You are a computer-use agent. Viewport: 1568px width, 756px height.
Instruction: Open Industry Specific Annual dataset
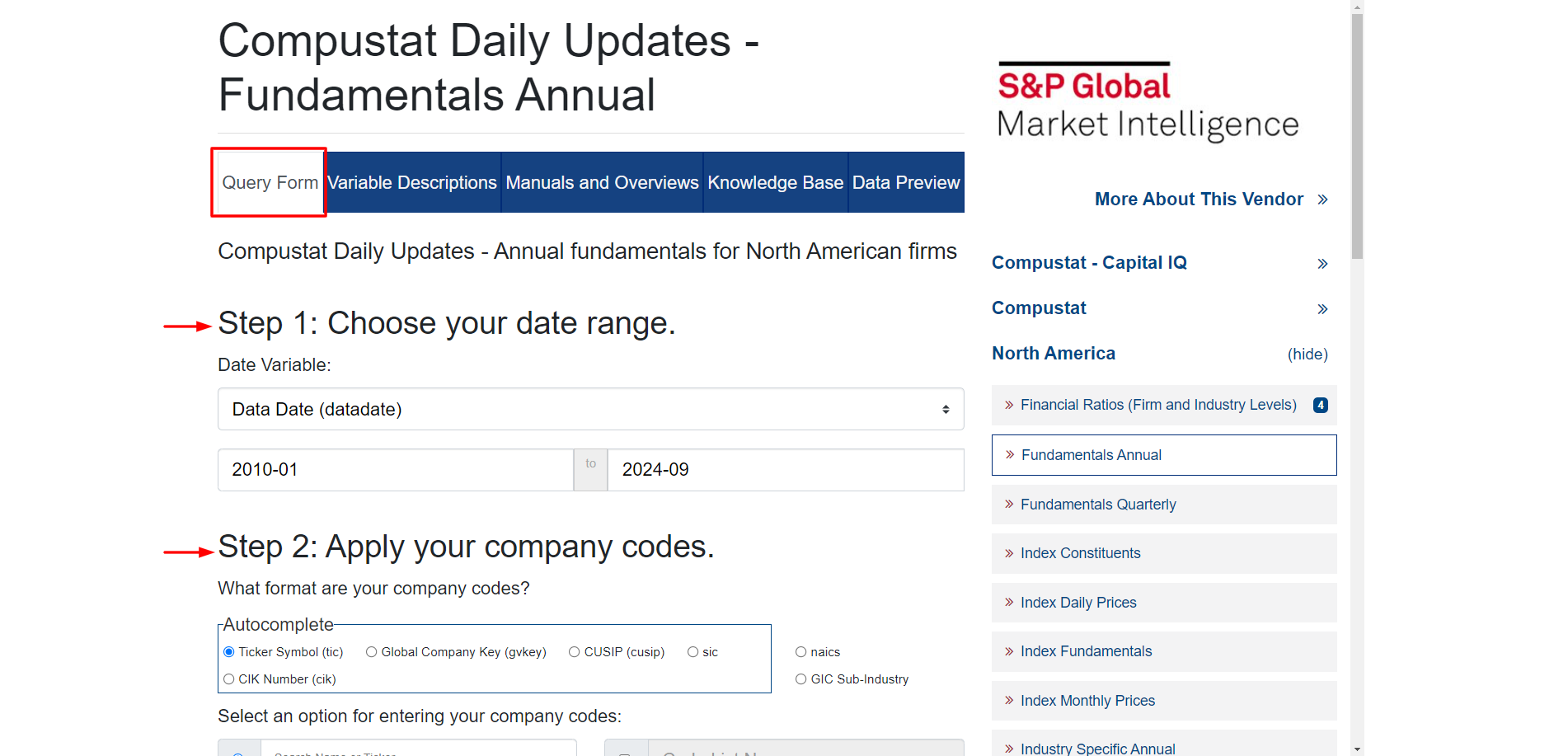[x=1164, y=744]
